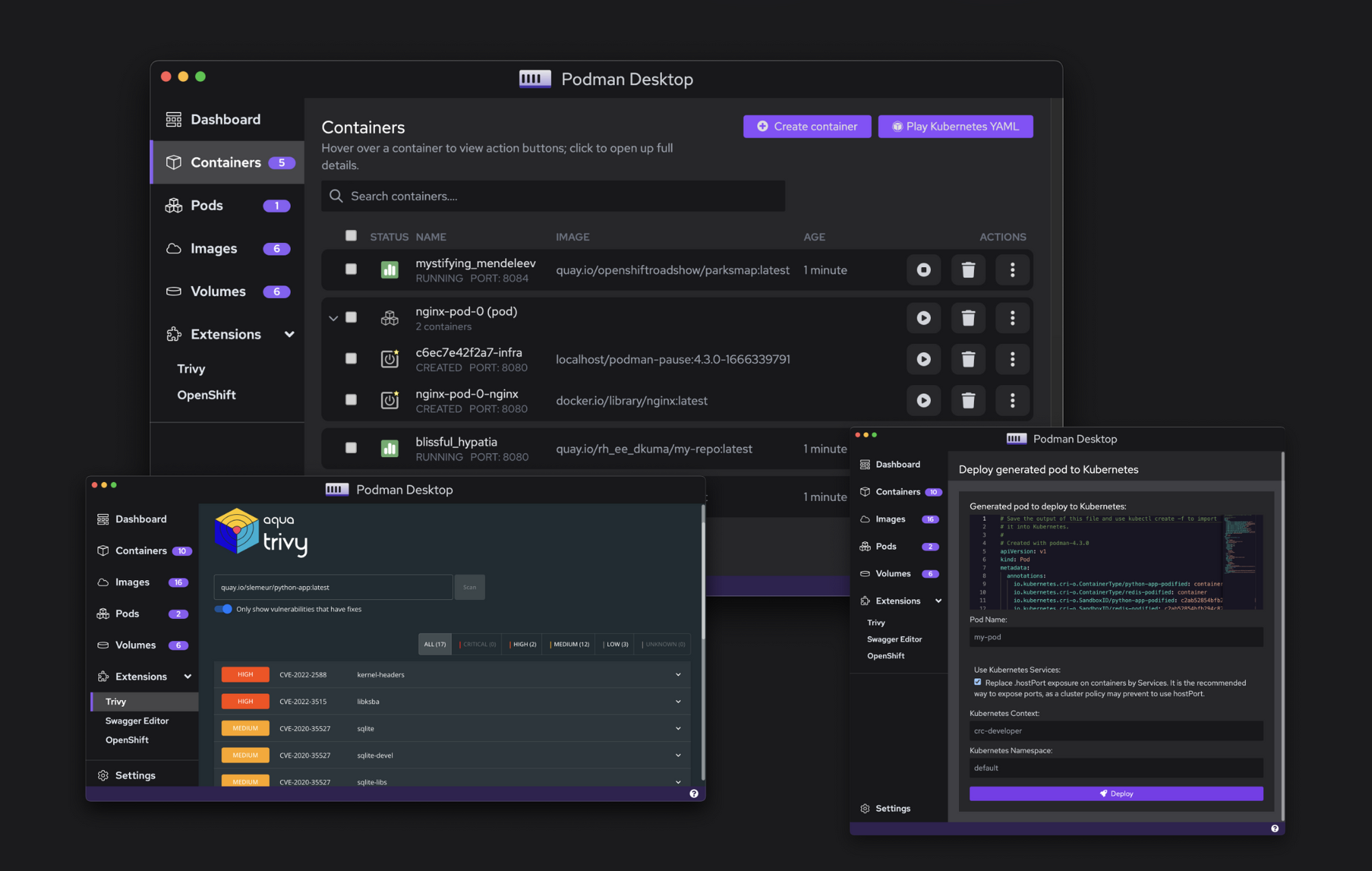Stop the mystifying_mendeleev container

pos(923,270)
